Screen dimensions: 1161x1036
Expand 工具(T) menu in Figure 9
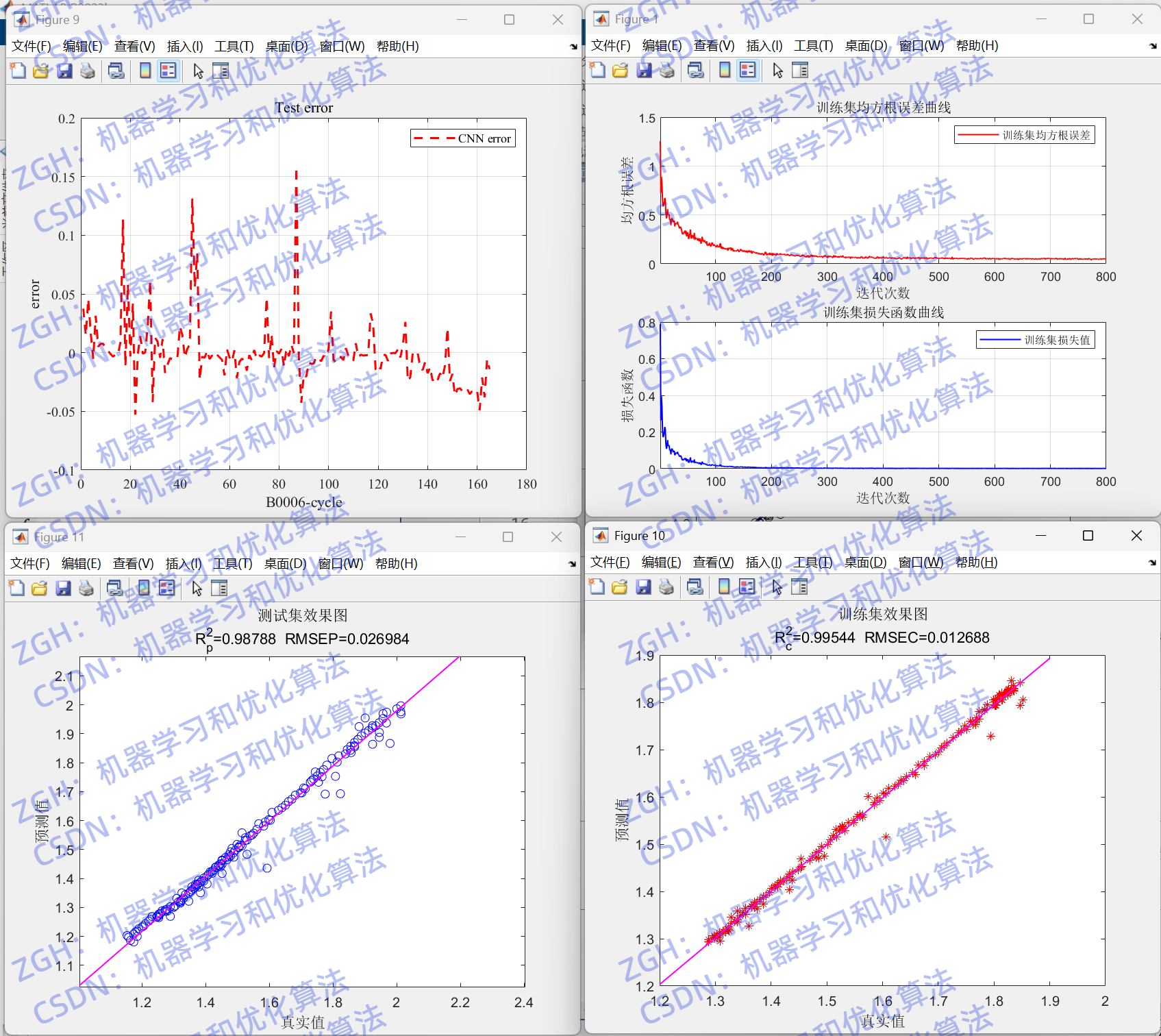(x=234, y=46)
